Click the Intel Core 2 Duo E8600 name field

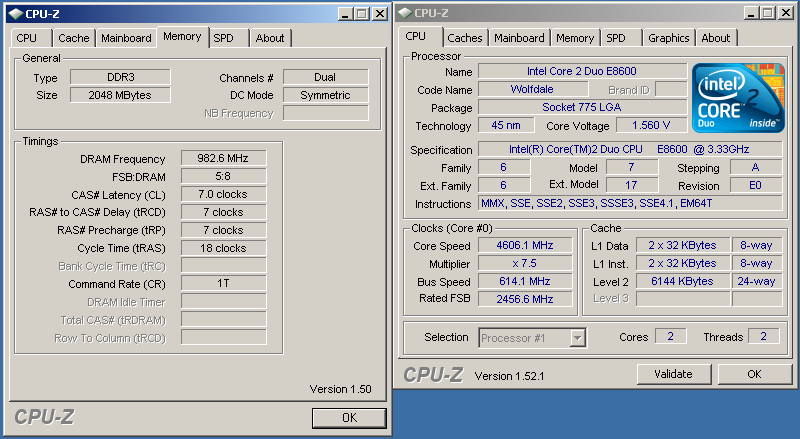coord(582,71)
